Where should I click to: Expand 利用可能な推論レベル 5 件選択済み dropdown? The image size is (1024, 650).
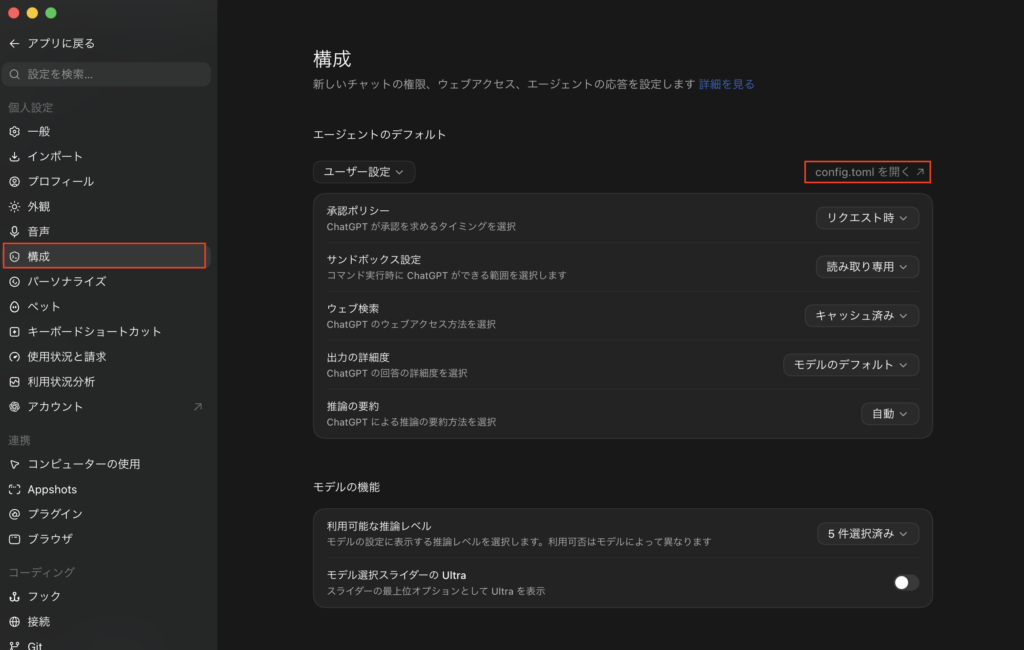click(868, 534)
